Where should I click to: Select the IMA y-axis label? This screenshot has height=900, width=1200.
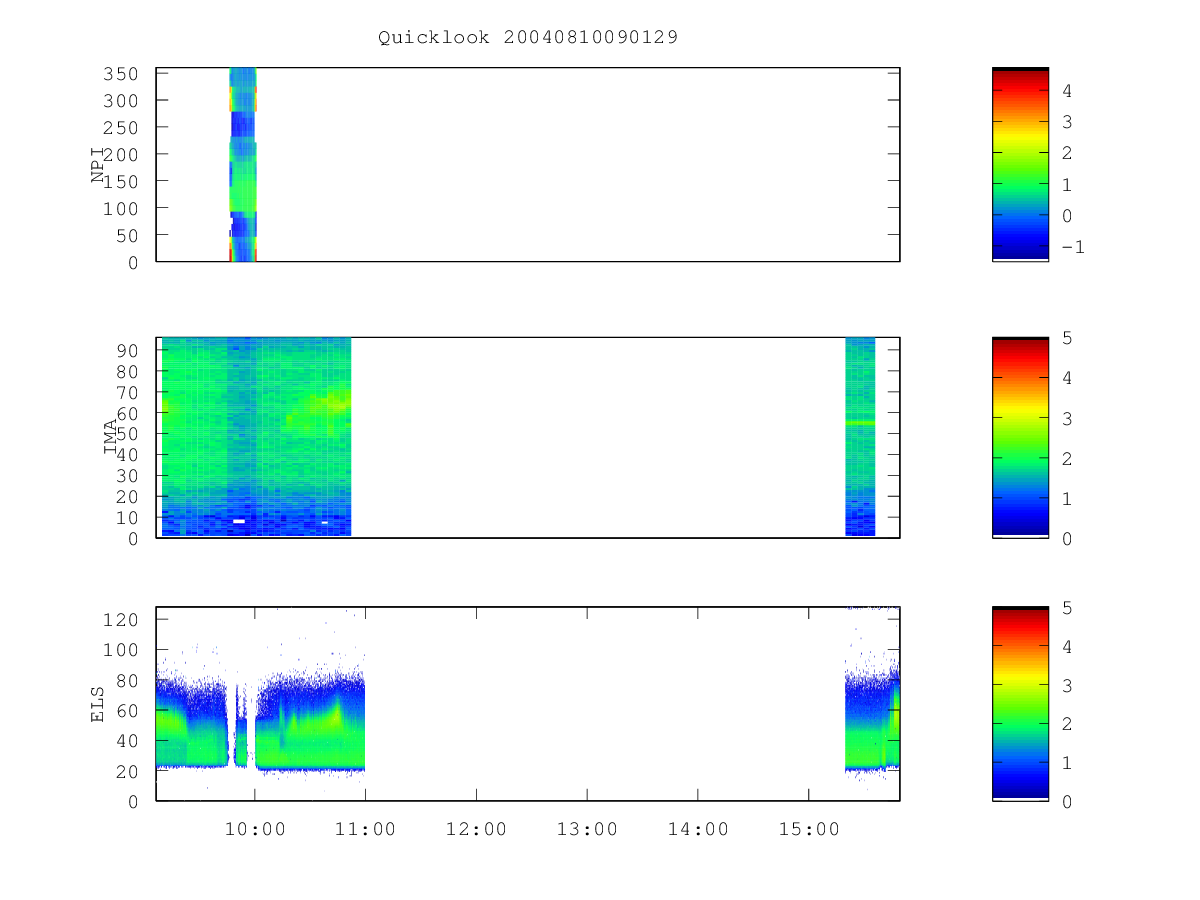110,437
